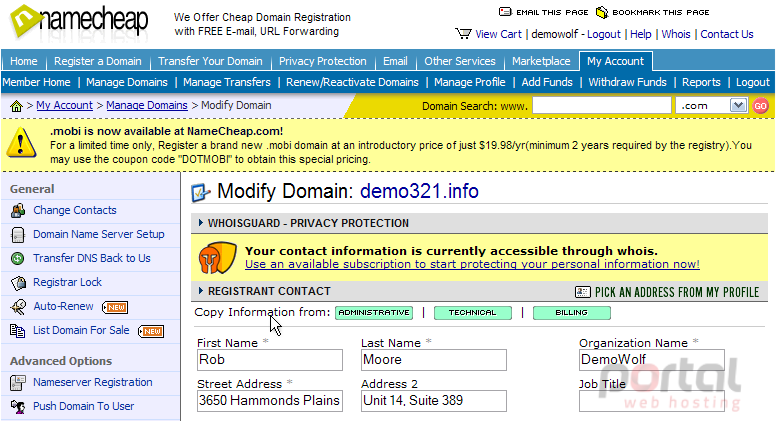
Task: Click the Namecheap logo
Action: 79,22
